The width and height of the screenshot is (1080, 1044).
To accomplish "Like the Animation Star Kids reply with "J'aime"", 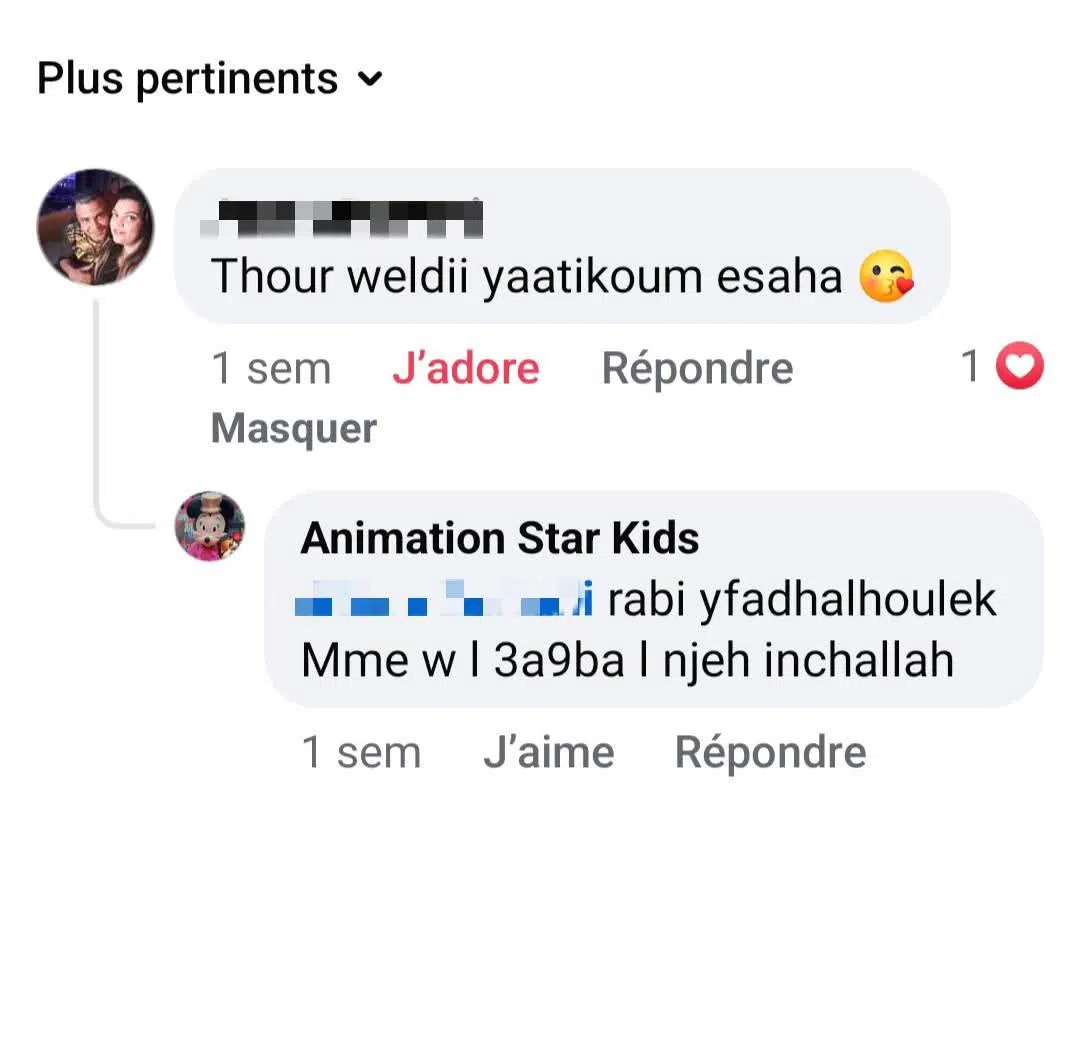I will pyautogui.click(x=548, y=753).
